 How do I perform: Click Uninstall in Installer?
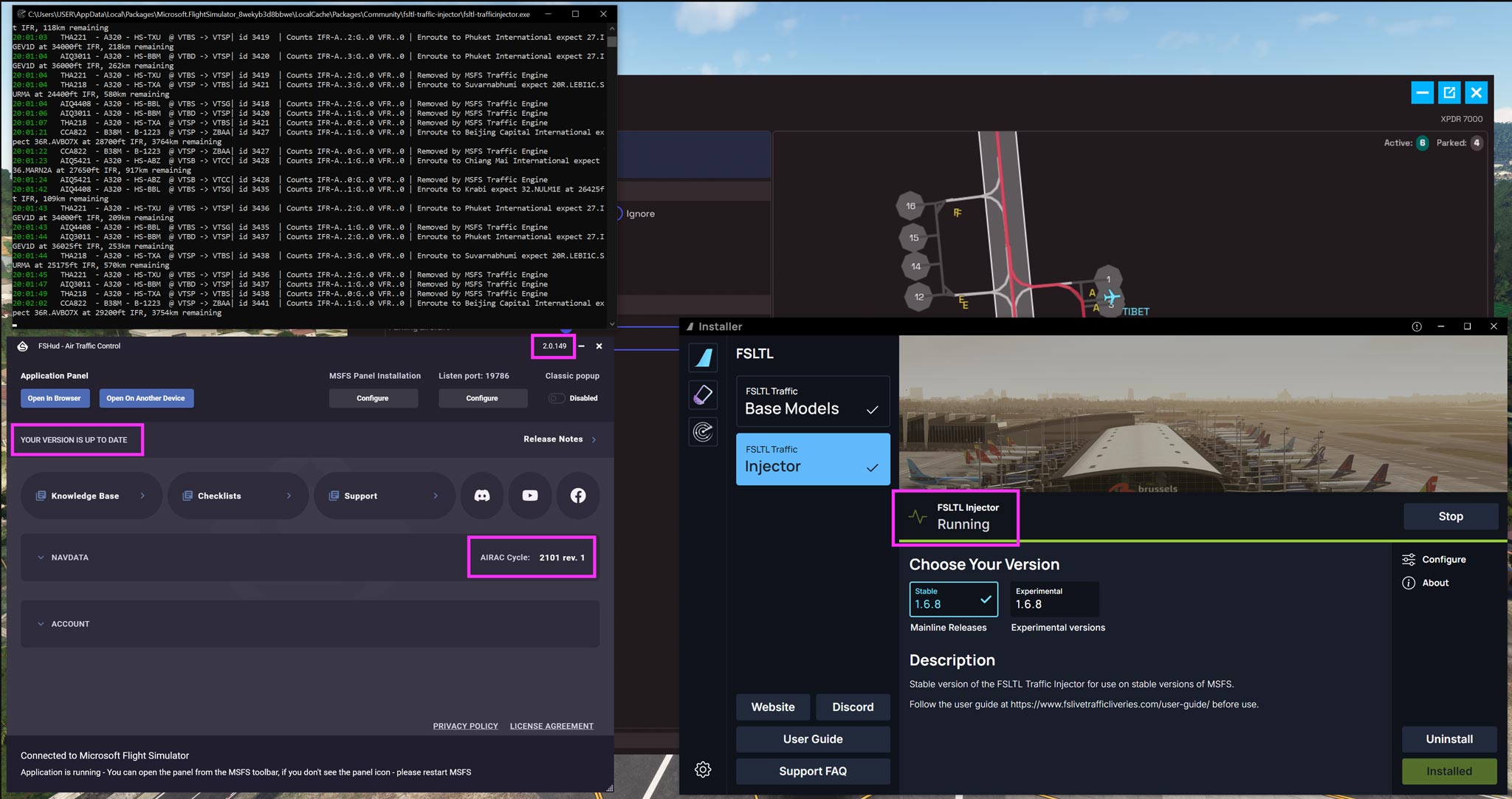click(1449, 739)
